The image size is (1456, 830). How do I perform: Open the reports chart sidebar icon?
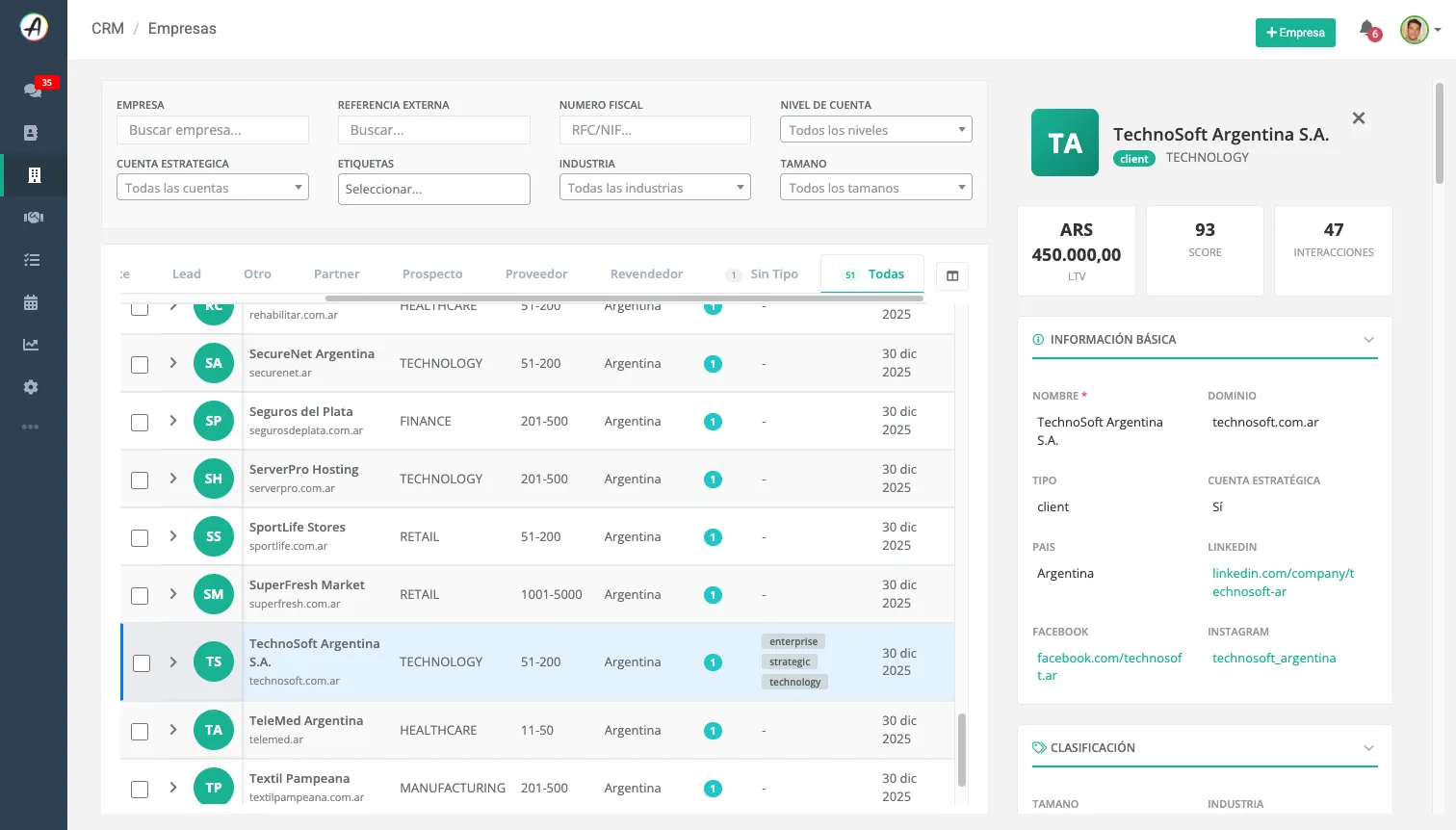point(31,345)
